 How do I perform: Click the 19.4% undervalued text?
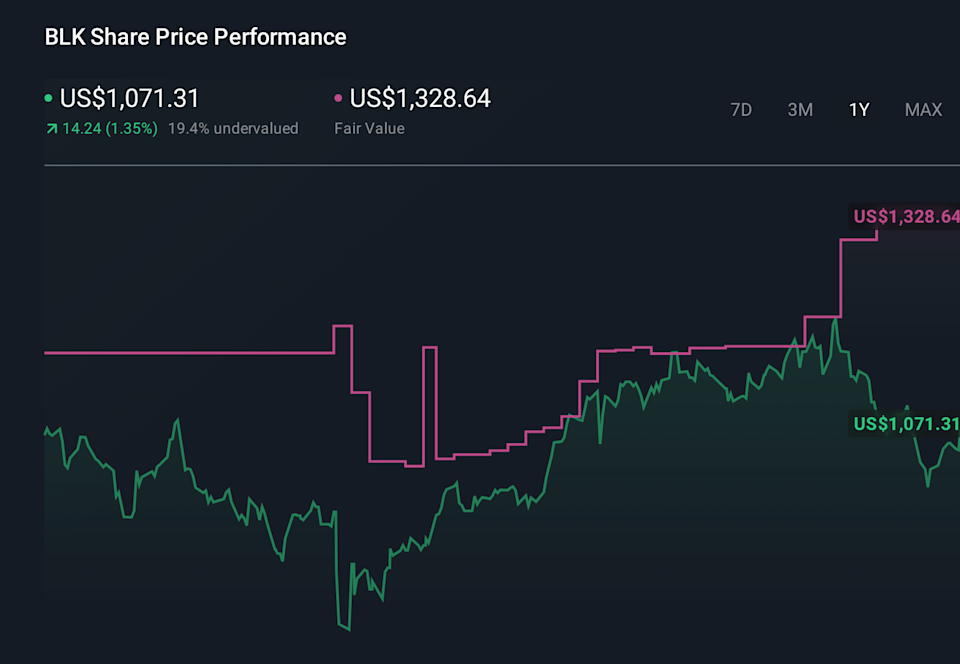click(x=233, y=129)
